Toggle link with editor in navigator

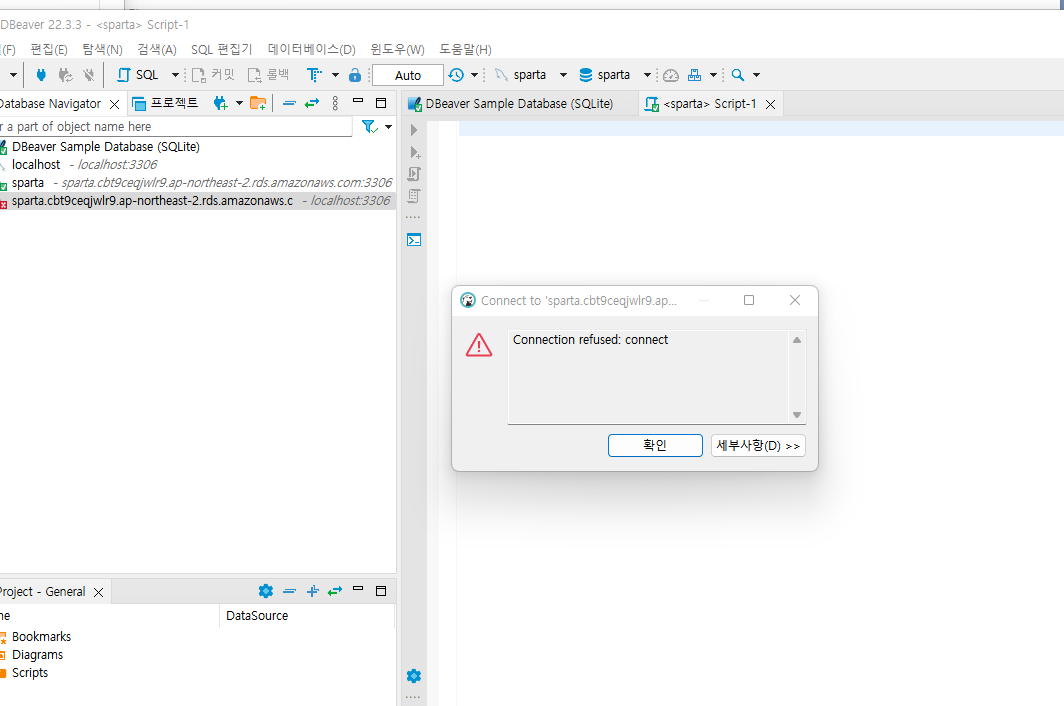click(x=311, y=103)
